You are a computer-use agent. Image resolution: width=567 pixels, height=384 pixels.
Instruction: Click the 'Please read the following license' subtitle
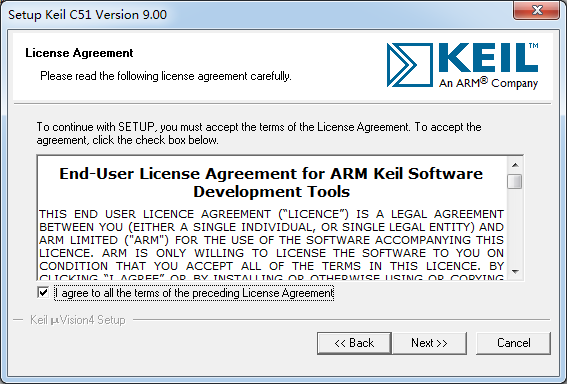166,76
